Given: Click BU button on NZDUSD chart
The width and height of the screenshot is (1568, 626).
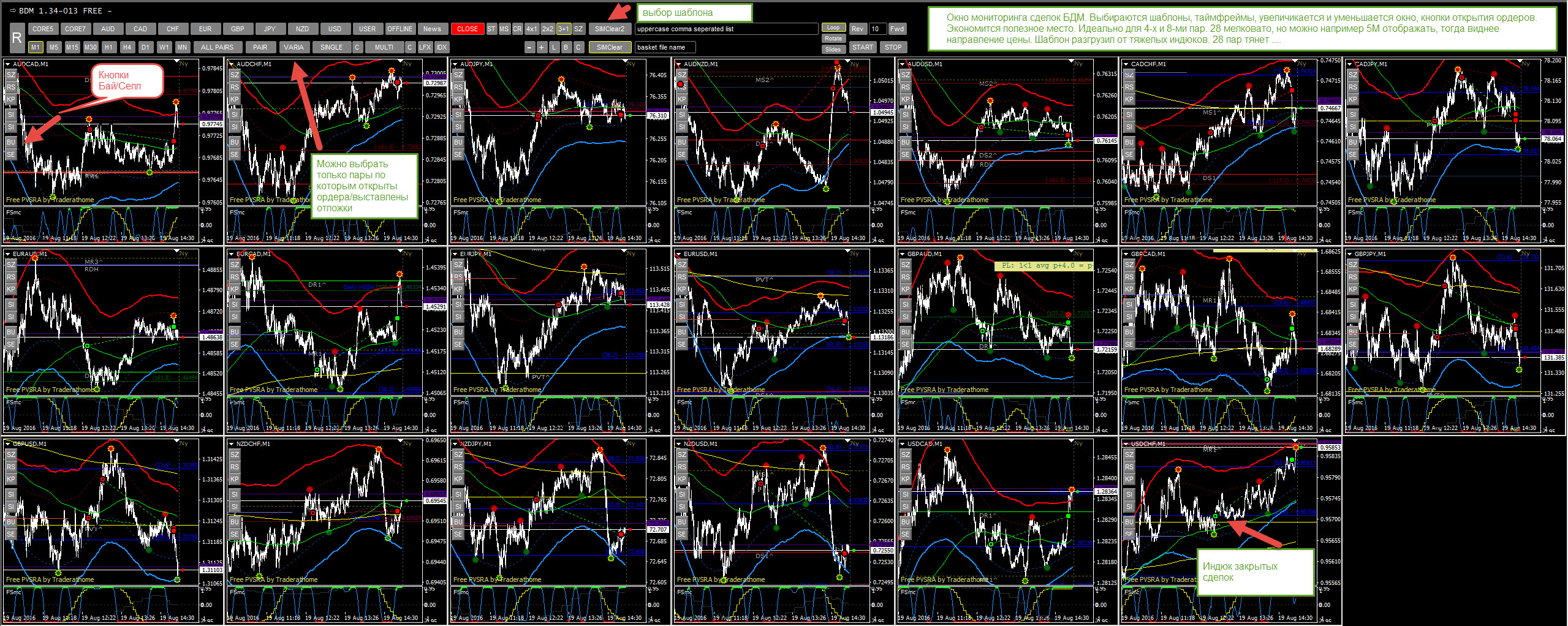Looking at the screenshot, I should pyautogui.click(x=682, y=522).
